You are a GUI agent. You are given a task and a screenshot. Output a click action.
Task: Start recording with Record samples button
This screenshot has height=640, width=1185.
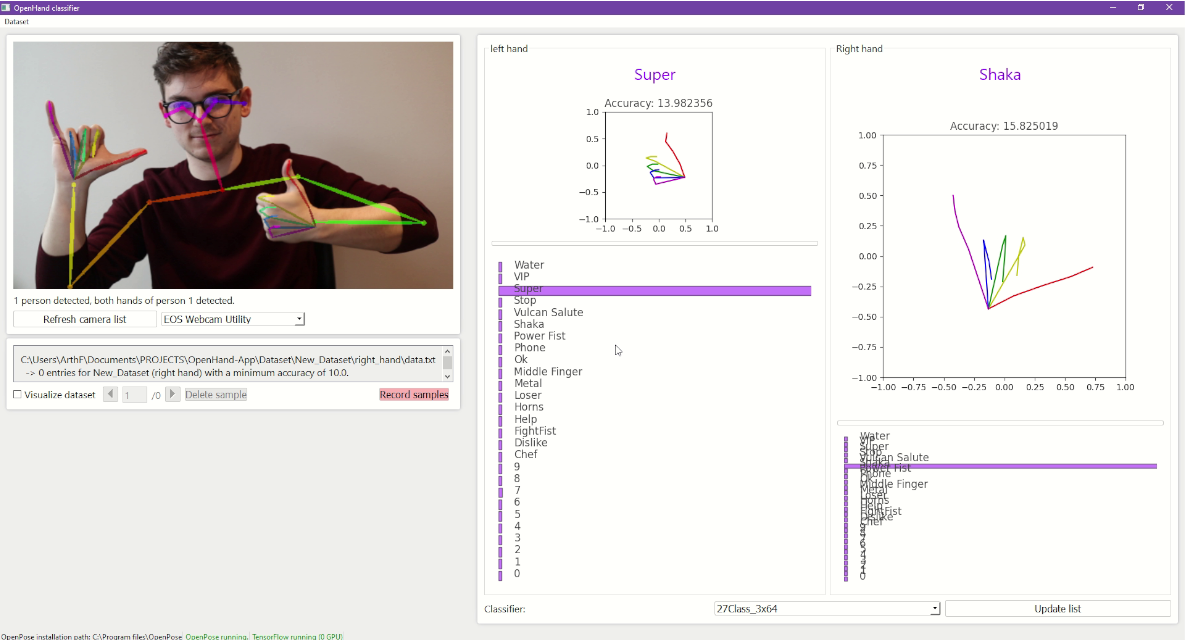tap(414, 395)
